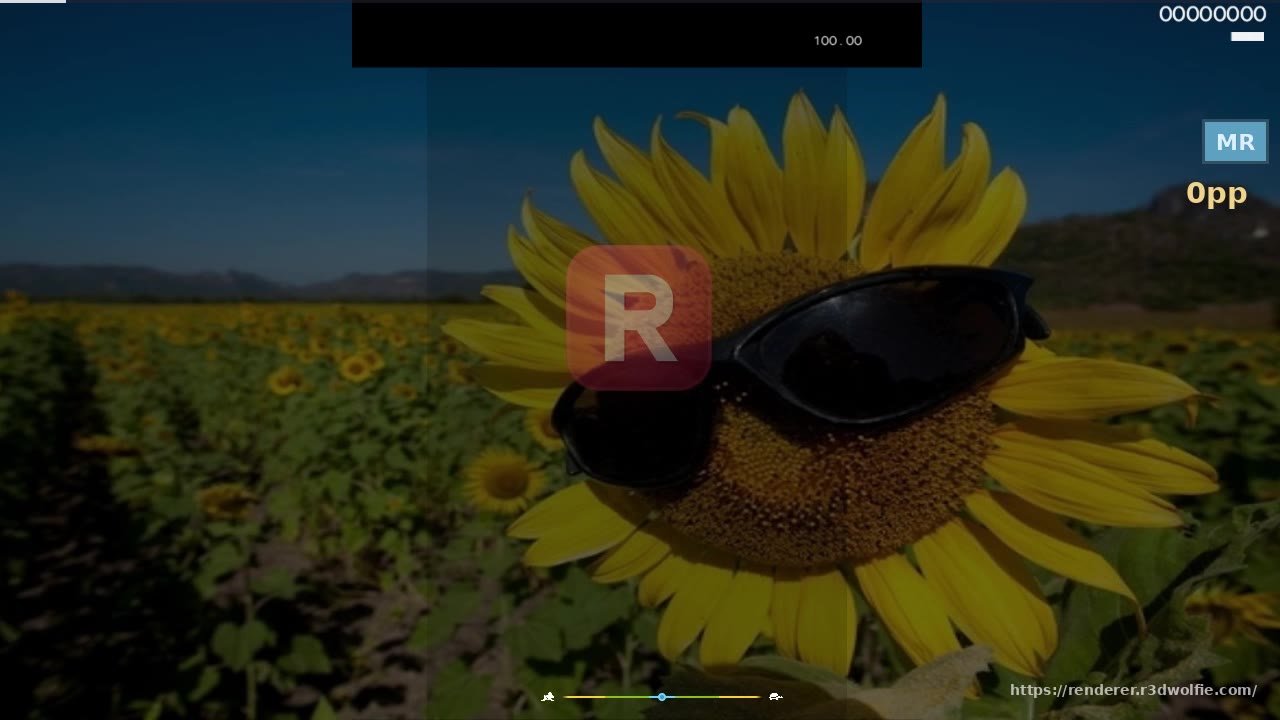Click the red R logo
Viewport: 1280px width, 720px height.
pyautogui.click(x=638, y=317)
